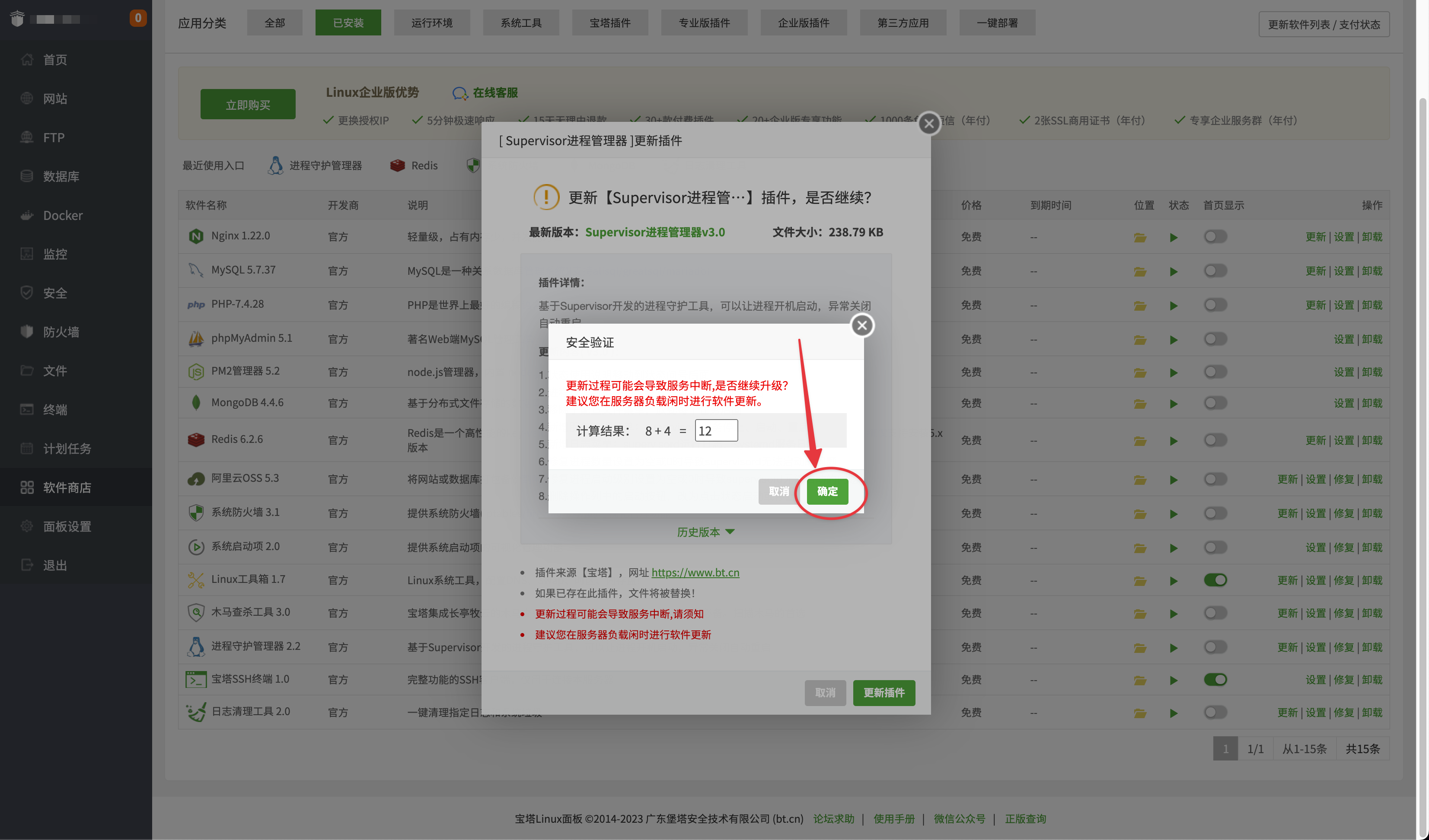This screenshot has height=840, width=1429.
Task: Click the 在线客服 chat icon link
Action: 485,93
